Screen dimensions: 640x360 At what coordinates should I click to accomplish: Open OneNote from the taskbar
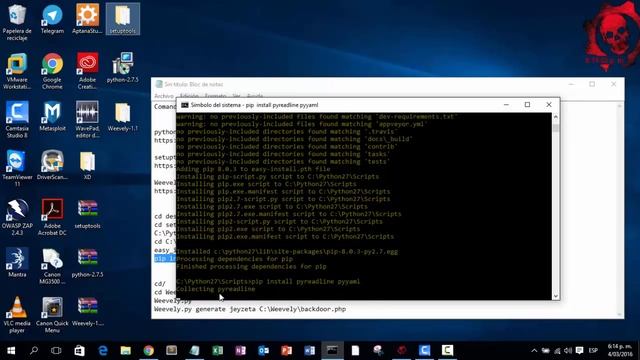tap(240, 350)
